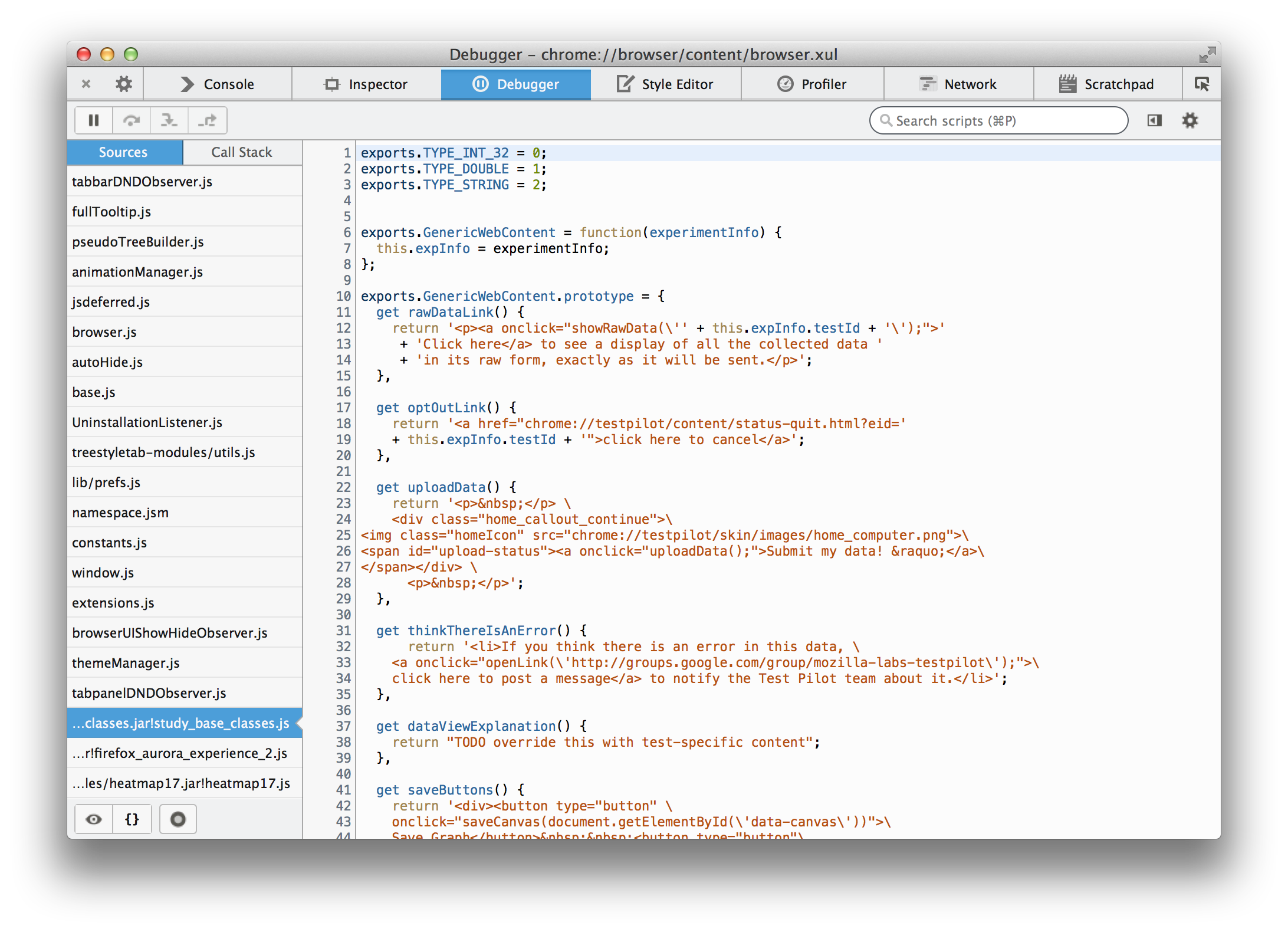
Task: Open the Inspector panel
Action: 366,84
